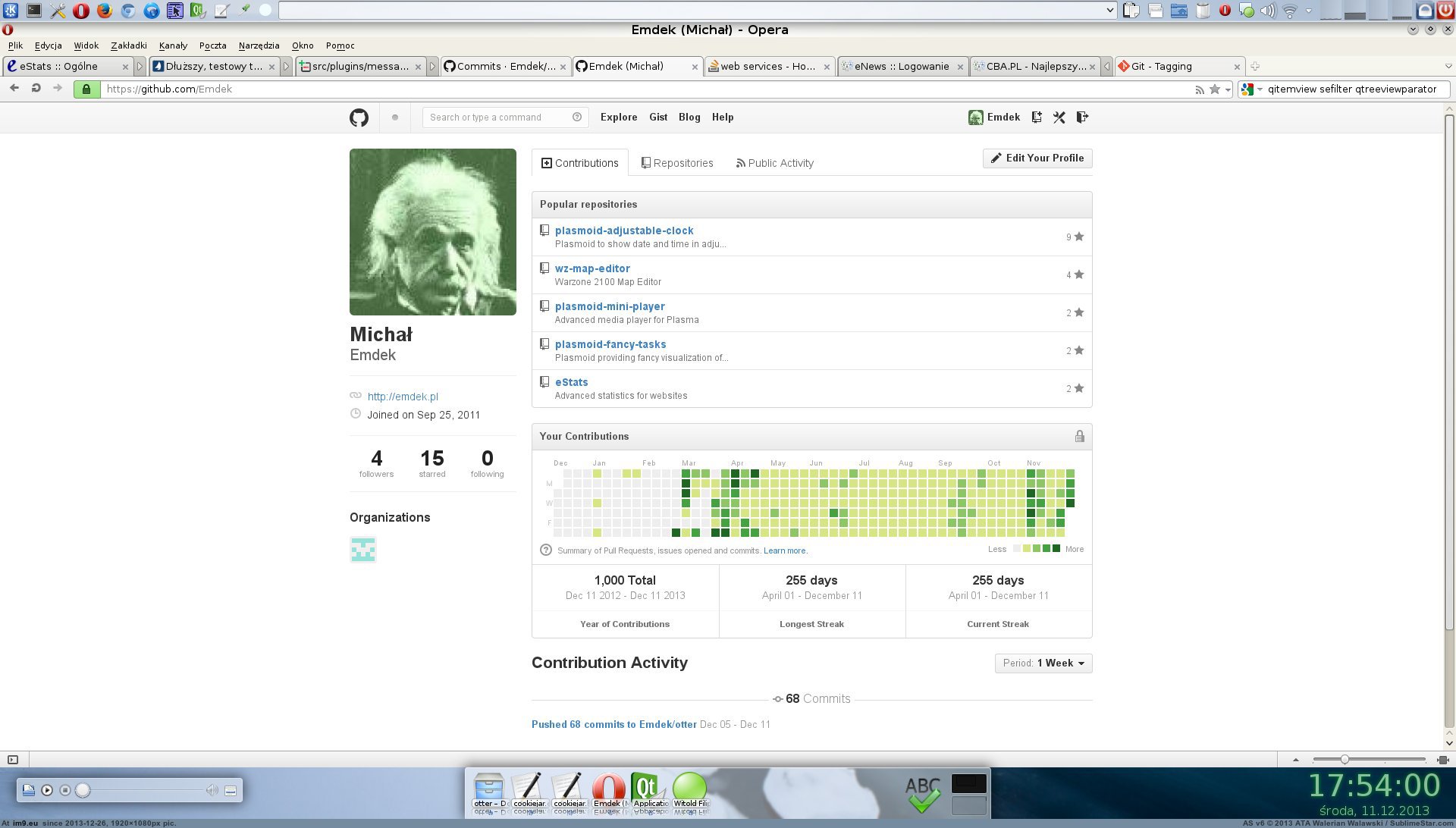Create a new repository from the header icon
Image resolution: width=1456 pixels, height=828 pixels.
[1037, 118]
